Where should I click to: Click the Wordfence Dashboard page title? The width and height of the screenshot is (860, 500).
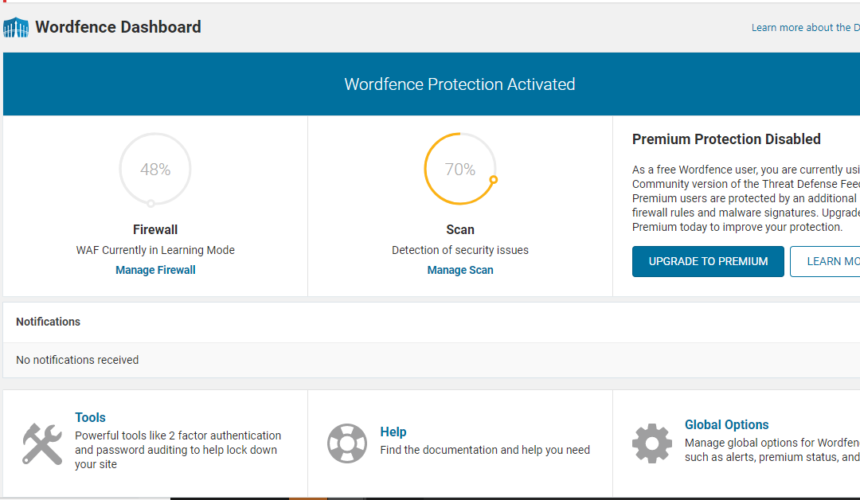tap(118, 27)
